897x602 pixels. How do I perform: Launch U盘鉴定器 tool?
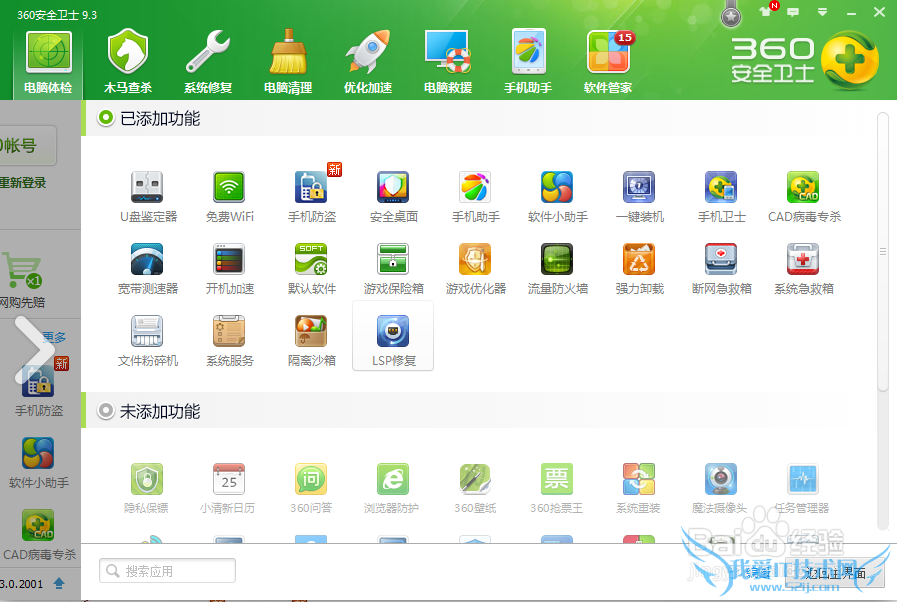click(x=148, y=197)
